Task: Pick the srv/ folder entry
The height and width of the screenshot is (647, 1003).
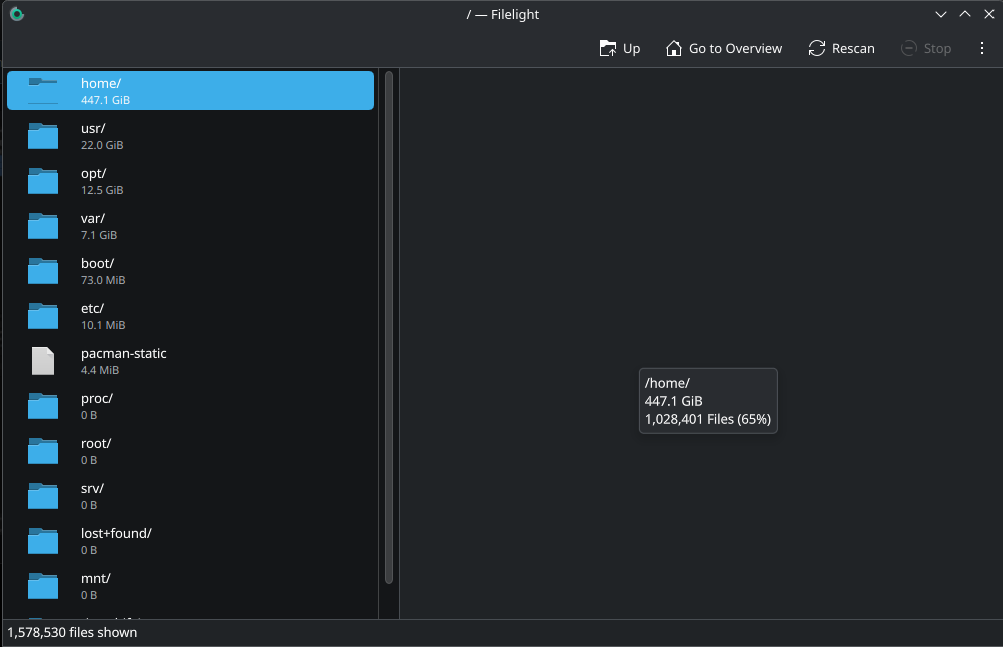Action: (190, 496)
